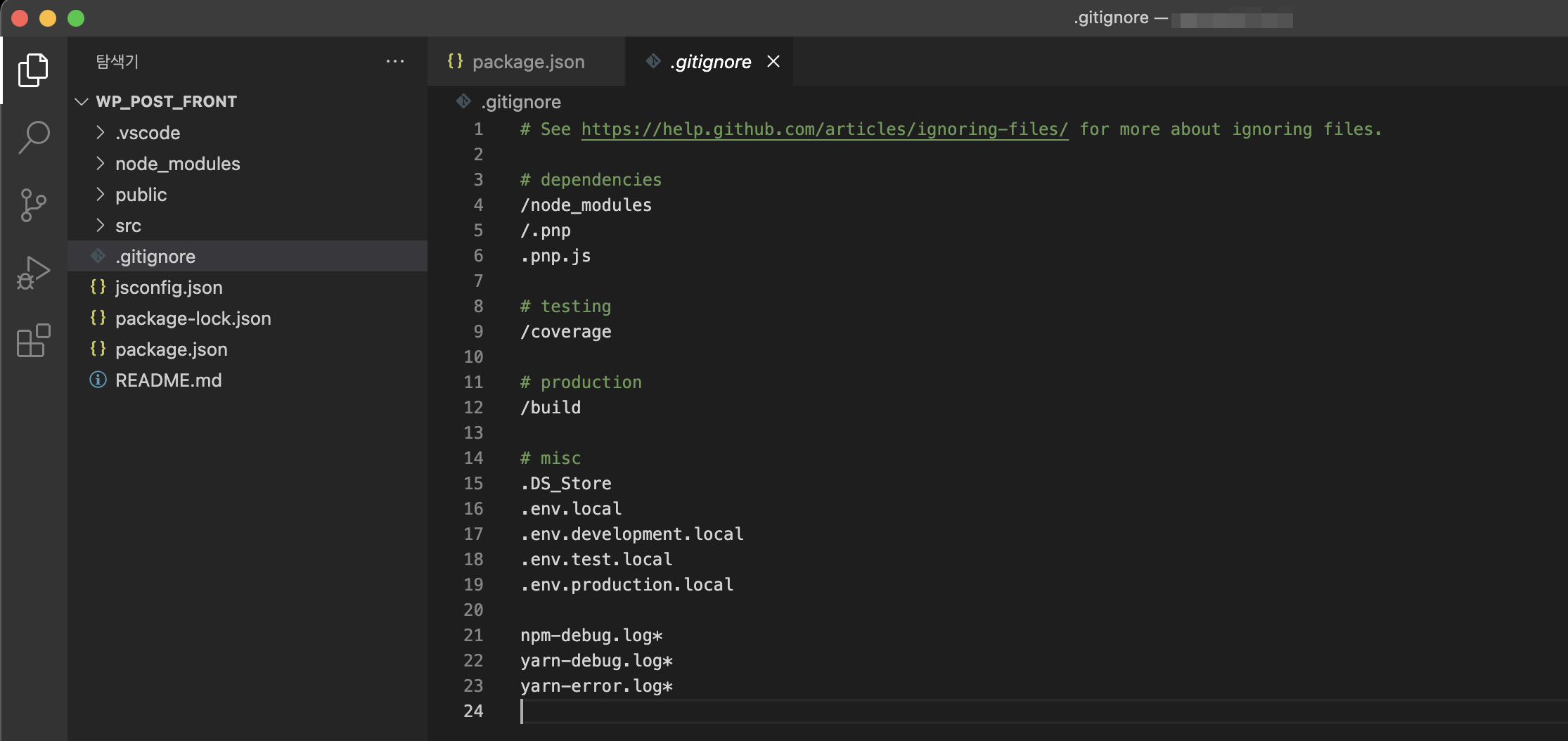The image size is (1568, 741).
Task: Open the github ignoring-files help link
Action: 825,129
